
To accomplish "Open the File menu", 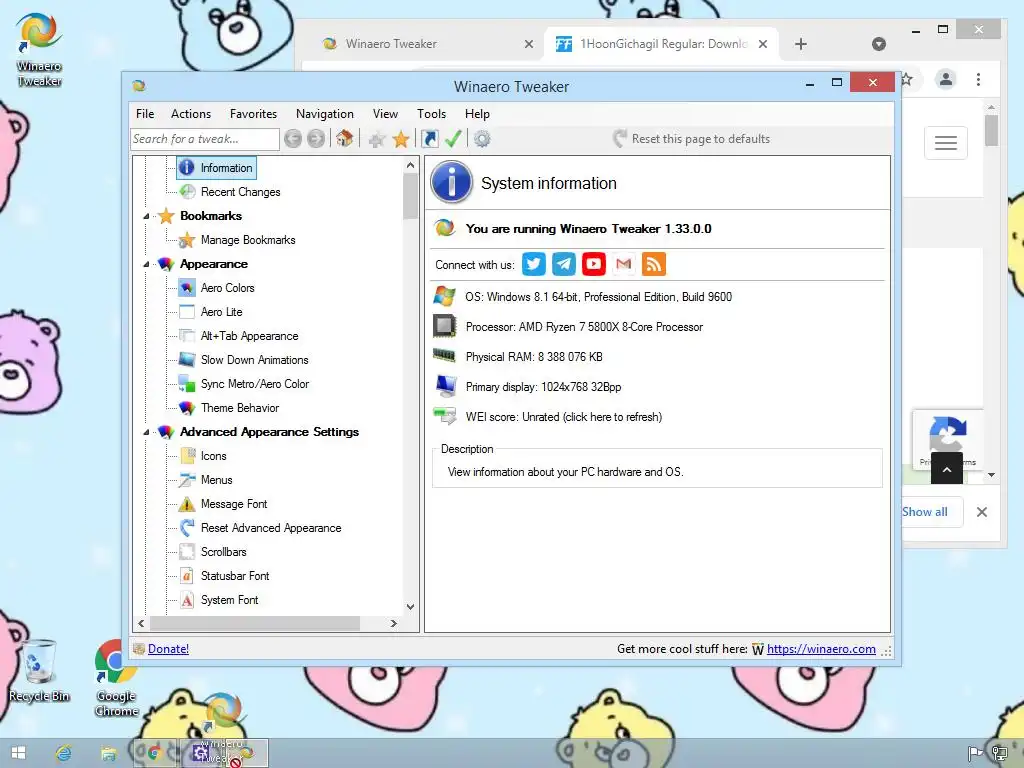I will tap(145, 114).
